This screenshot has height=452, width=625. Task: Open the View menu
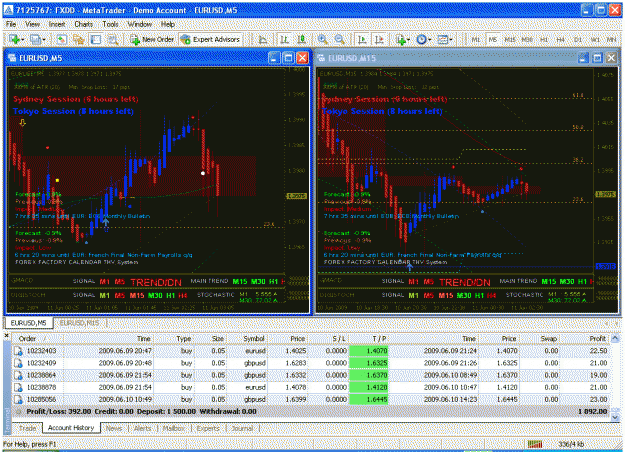pos(33,24)
